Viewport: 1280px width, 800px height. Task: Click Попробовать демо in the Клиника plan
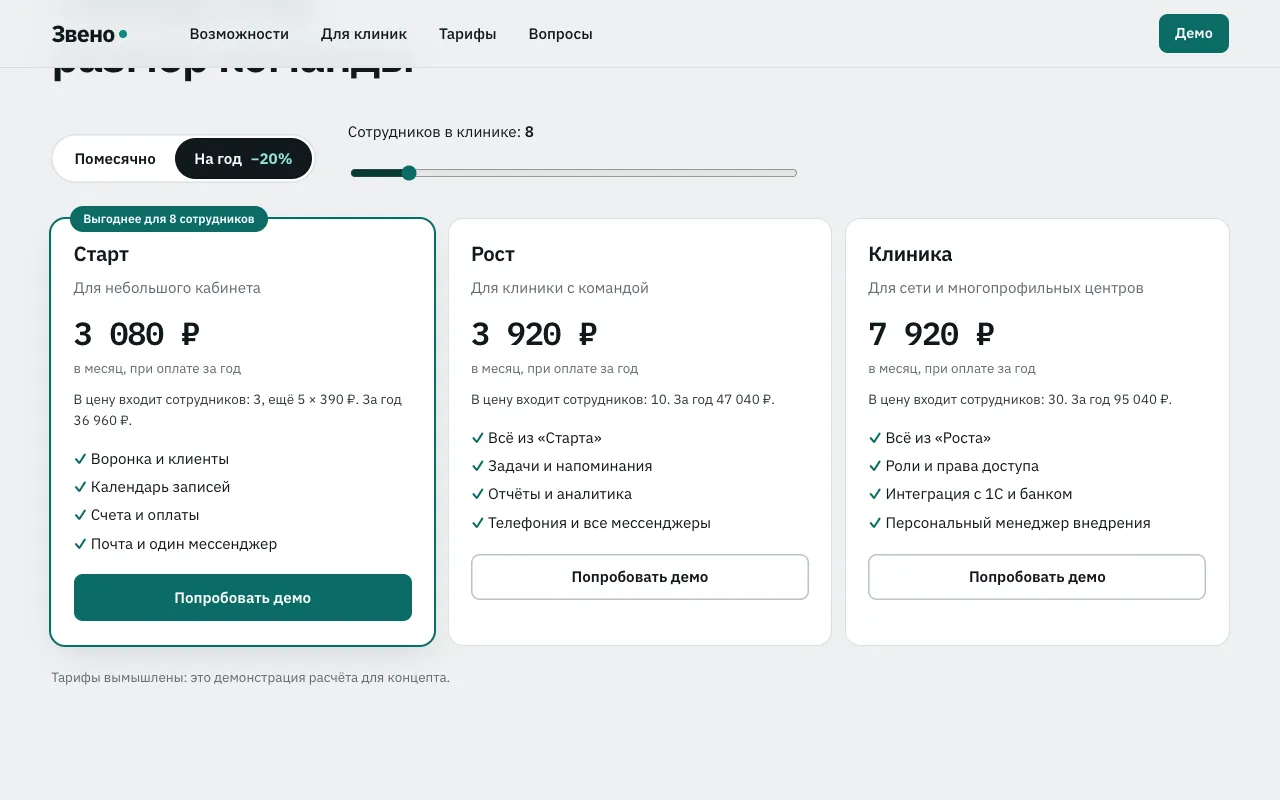[1037, 577]
